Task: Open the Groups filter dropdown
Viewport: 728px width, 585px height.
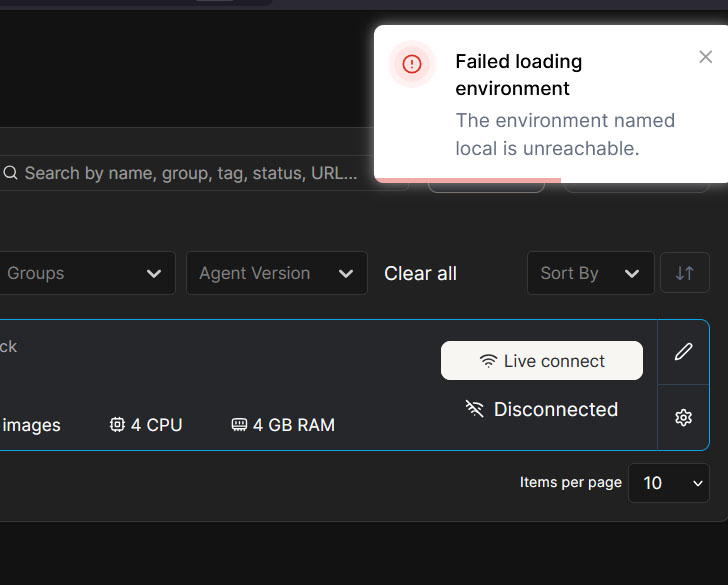Action: coord(85,273)
